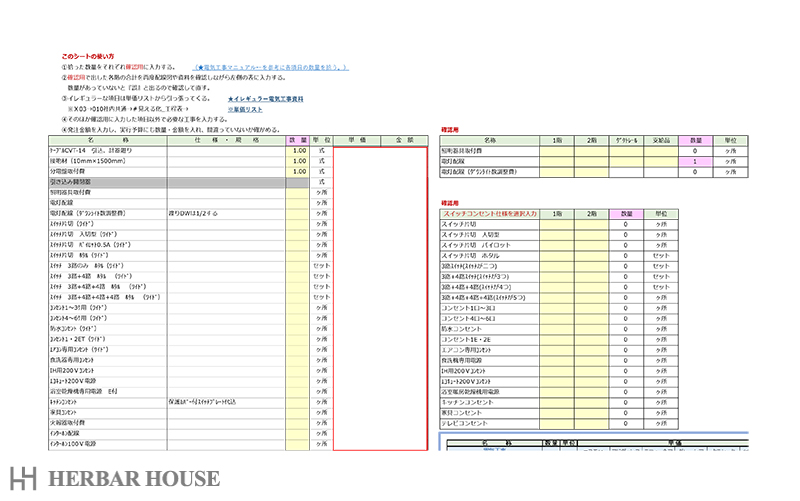Screen dimensions: 800x501
Task: Click the 仕様・規格 column header
Action: coord(226,140)
